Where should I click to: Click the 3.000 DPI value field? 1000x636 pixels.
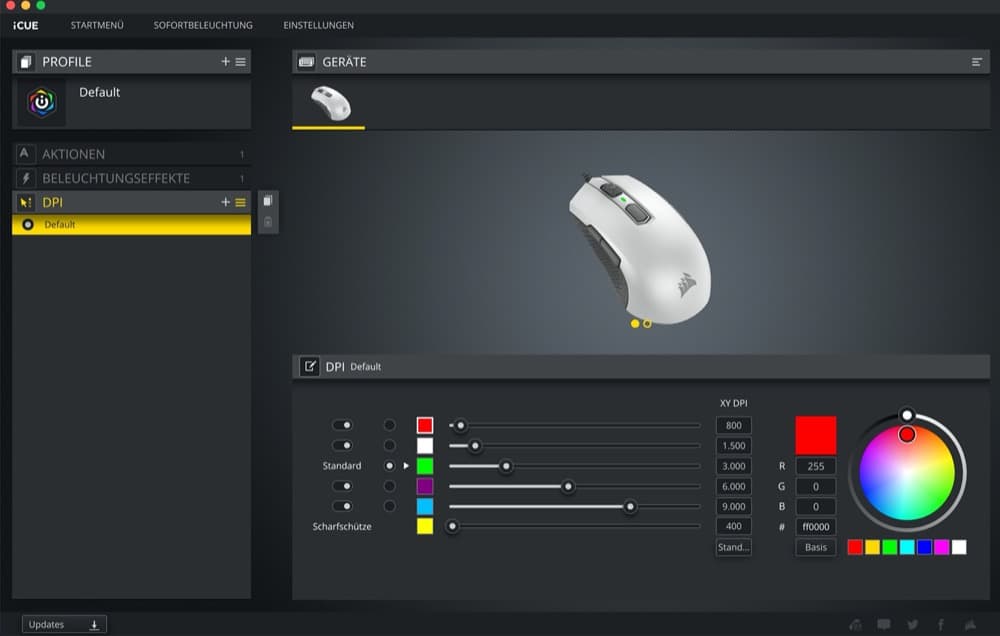(x=733, y=466)
